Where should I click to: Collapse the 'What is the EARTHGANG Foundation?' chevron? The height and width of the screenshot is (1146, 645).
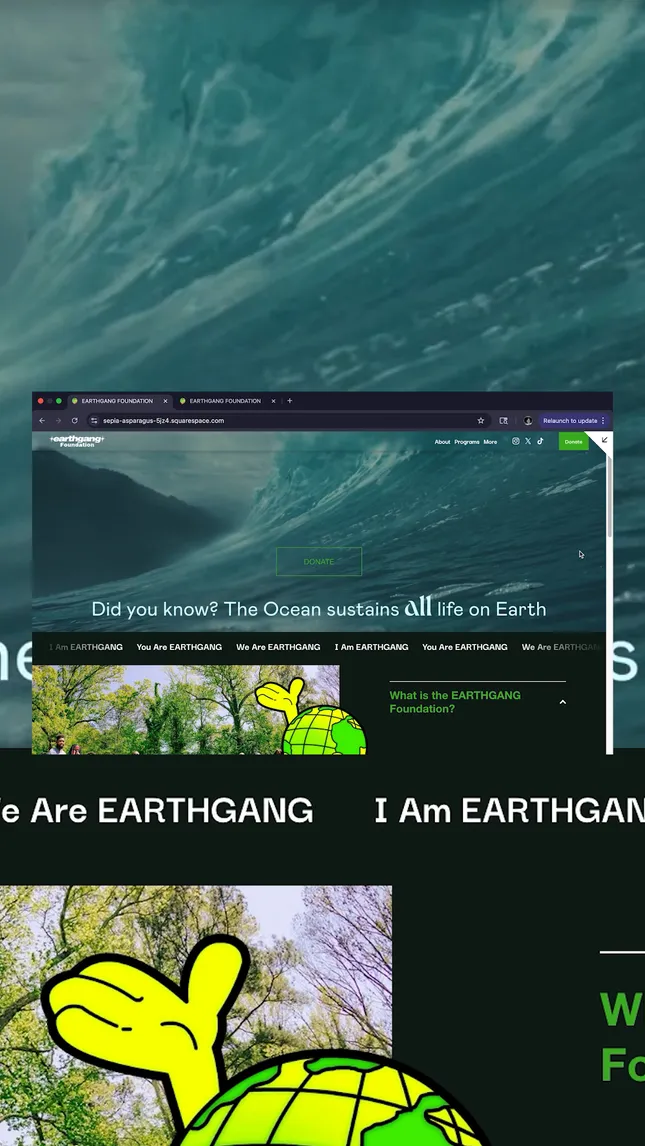pos(562,702)
